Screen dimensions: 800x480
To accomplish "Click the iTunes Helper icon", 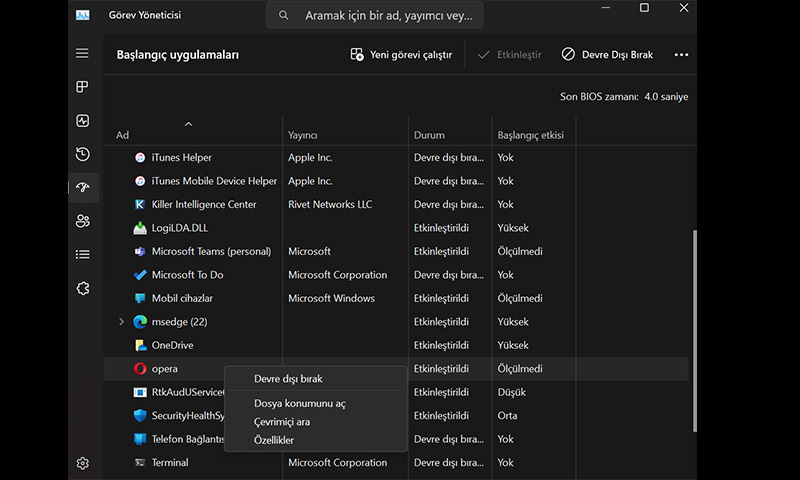I will [x=140, y=158].
